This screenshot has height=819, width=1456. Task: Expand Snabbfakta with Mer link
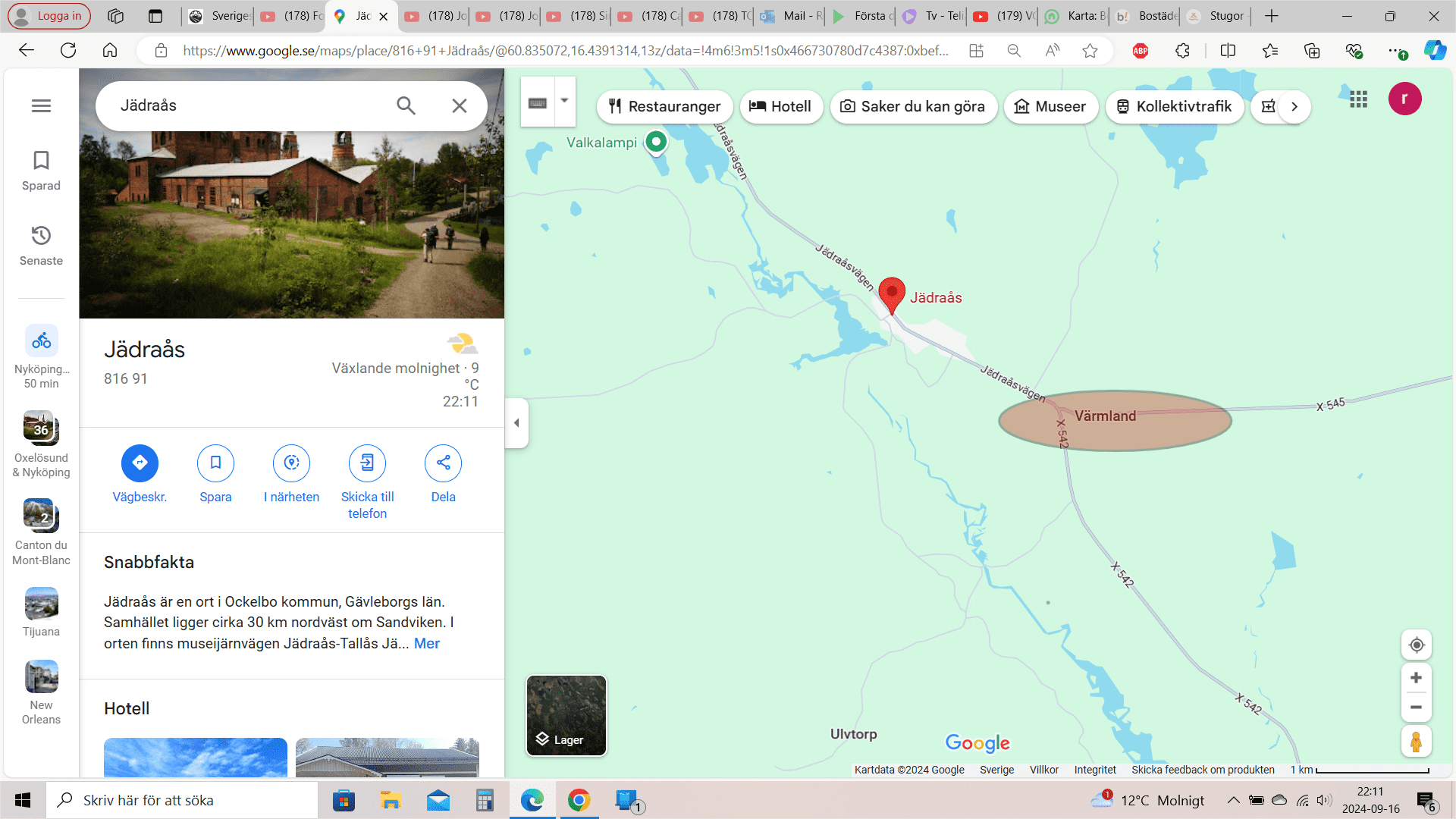[426, 644]
